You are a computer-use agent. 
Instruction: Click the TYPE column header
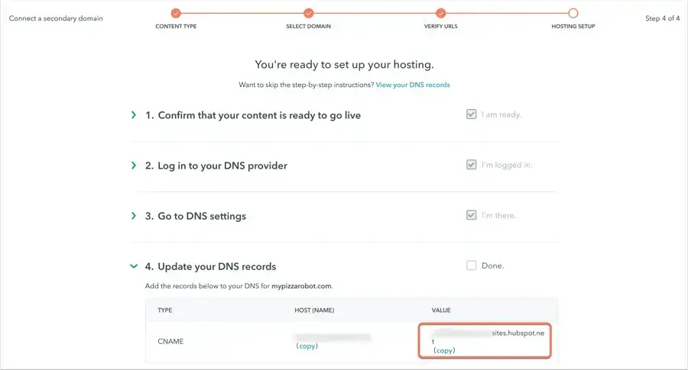coord(165,310)
